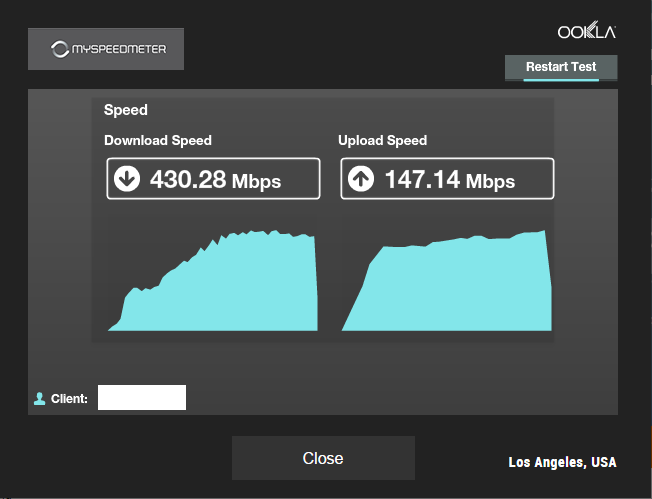Click the Download Speed label
652x499 pixels.
click(158, 141)
